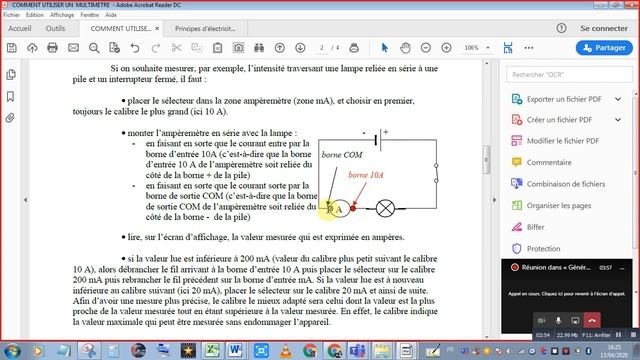
Task: Click the Rechercher "OCR" search field
Action: (569, 75)
